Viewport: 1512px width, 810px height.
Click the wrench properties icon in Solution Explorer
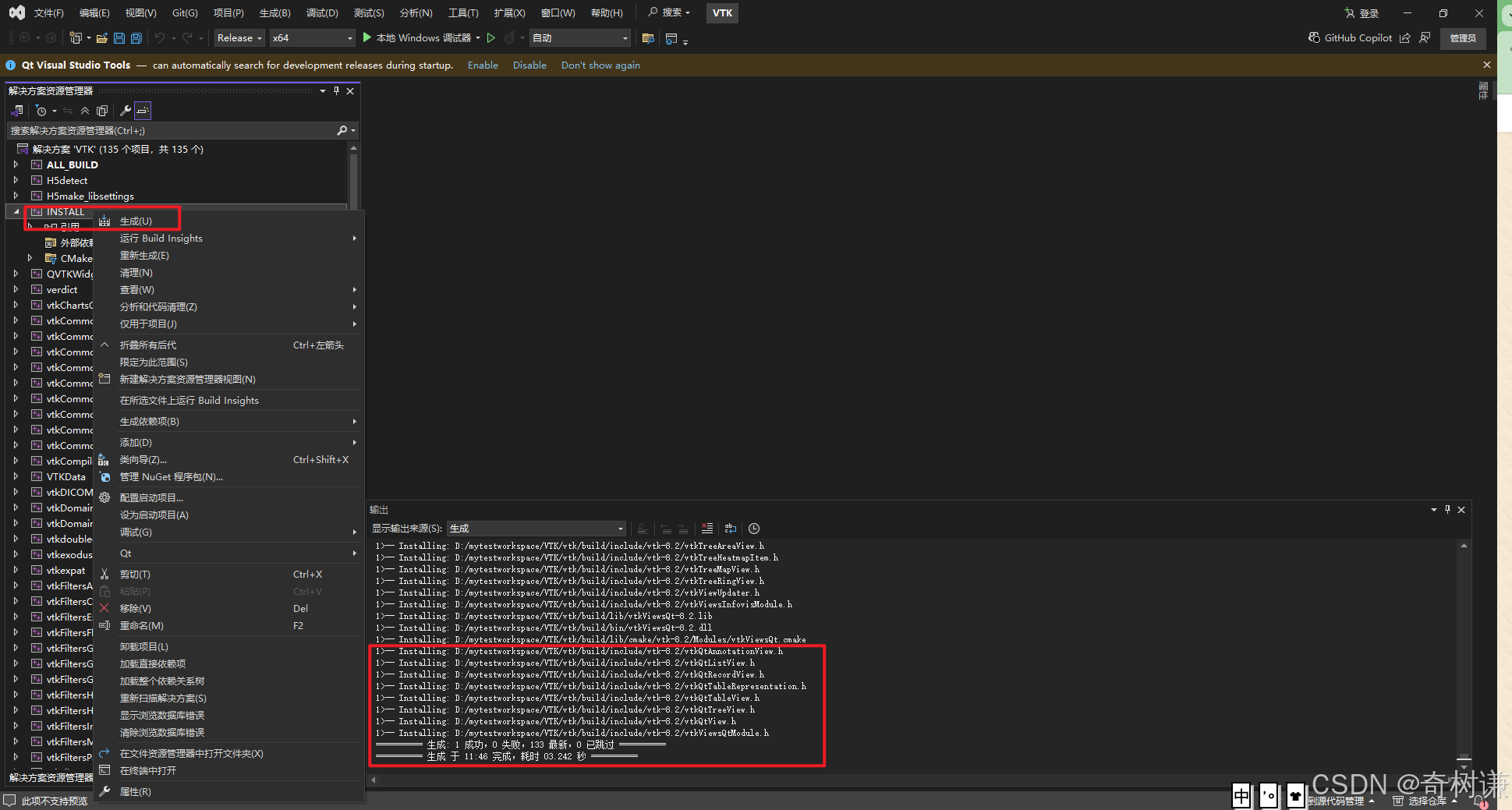[x=125, y=111]
